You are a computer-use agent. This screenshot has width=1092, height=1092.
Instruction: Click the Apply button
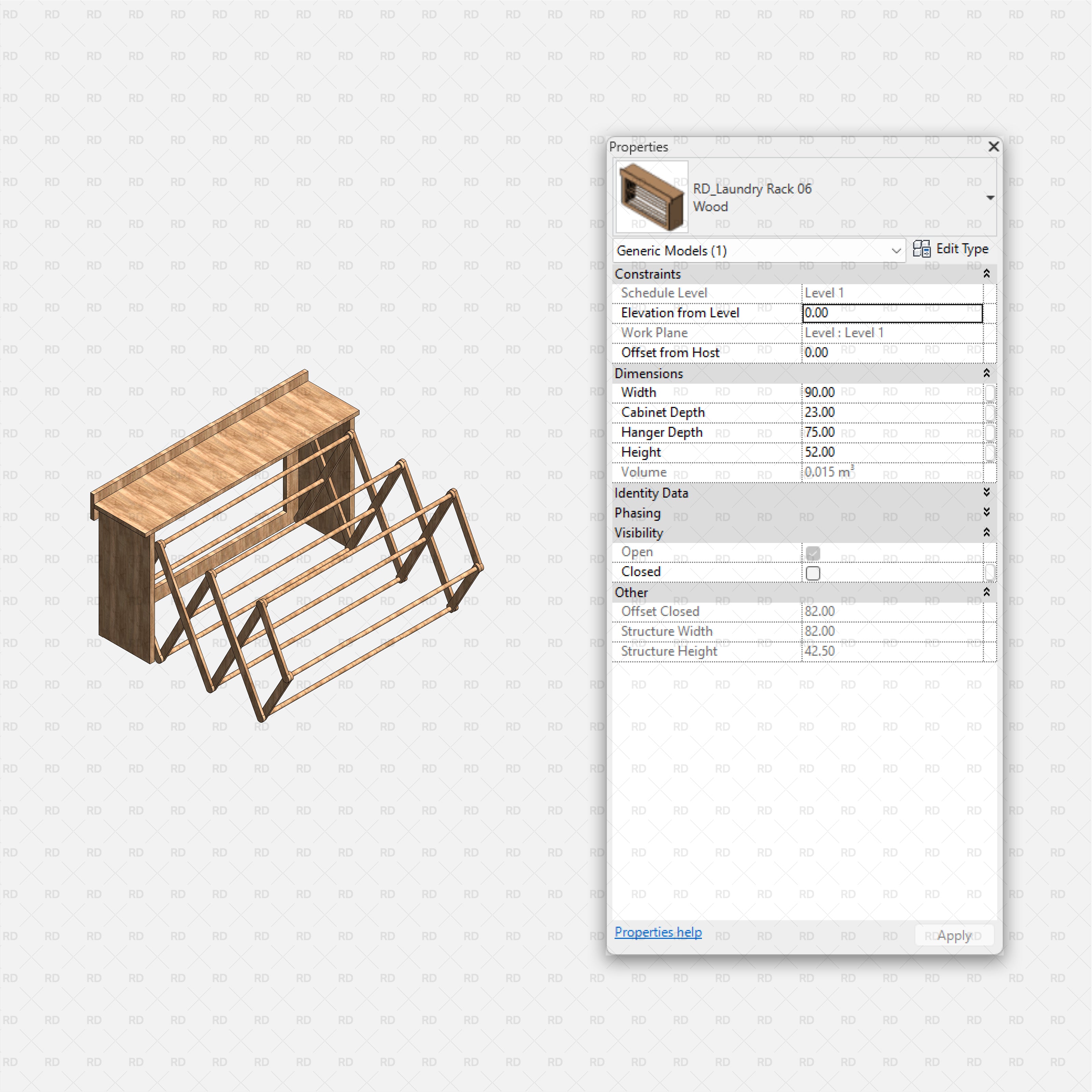point(953,935)
